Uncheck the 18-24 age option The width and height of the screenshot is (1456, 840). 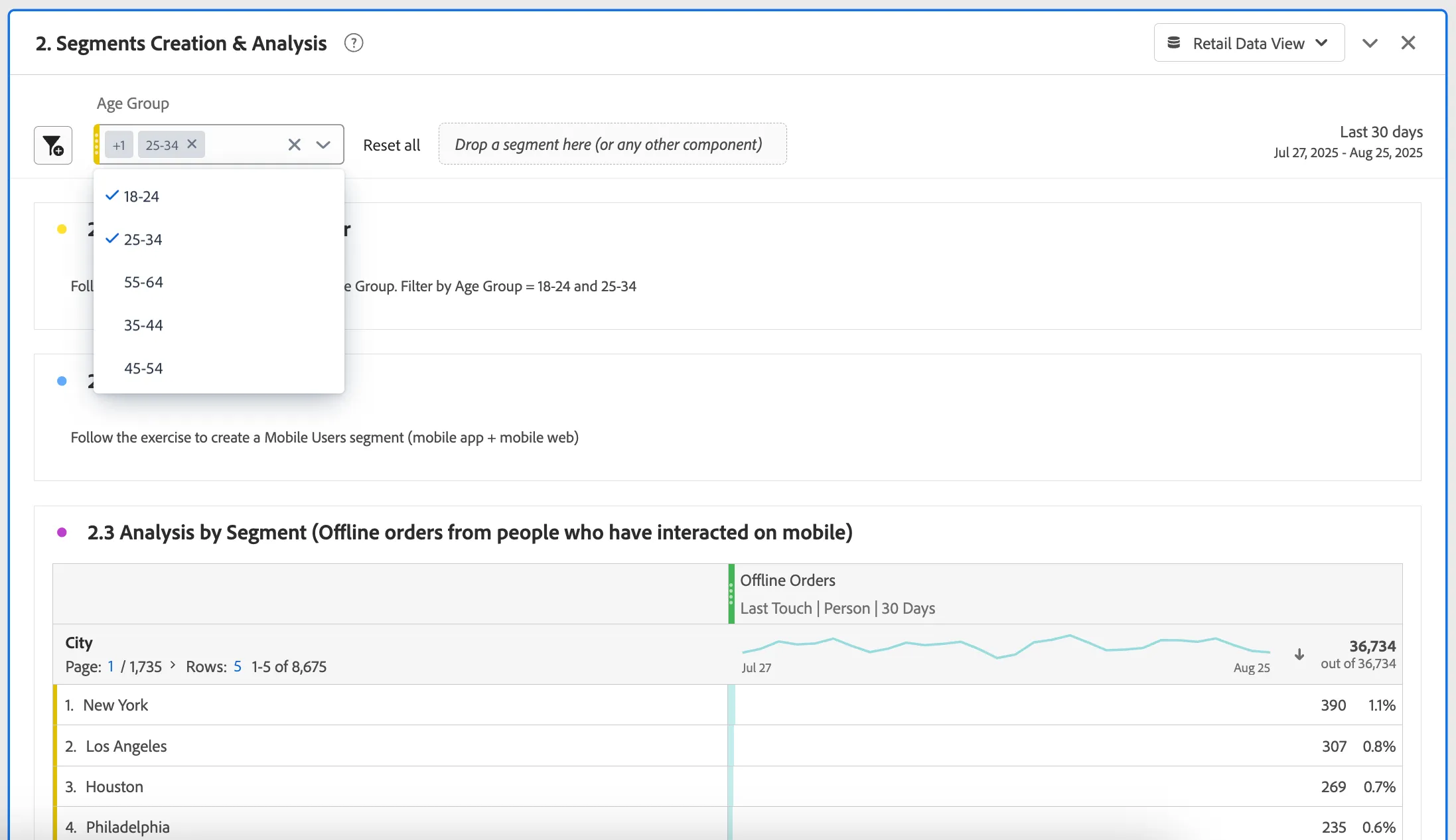[219, 196]
